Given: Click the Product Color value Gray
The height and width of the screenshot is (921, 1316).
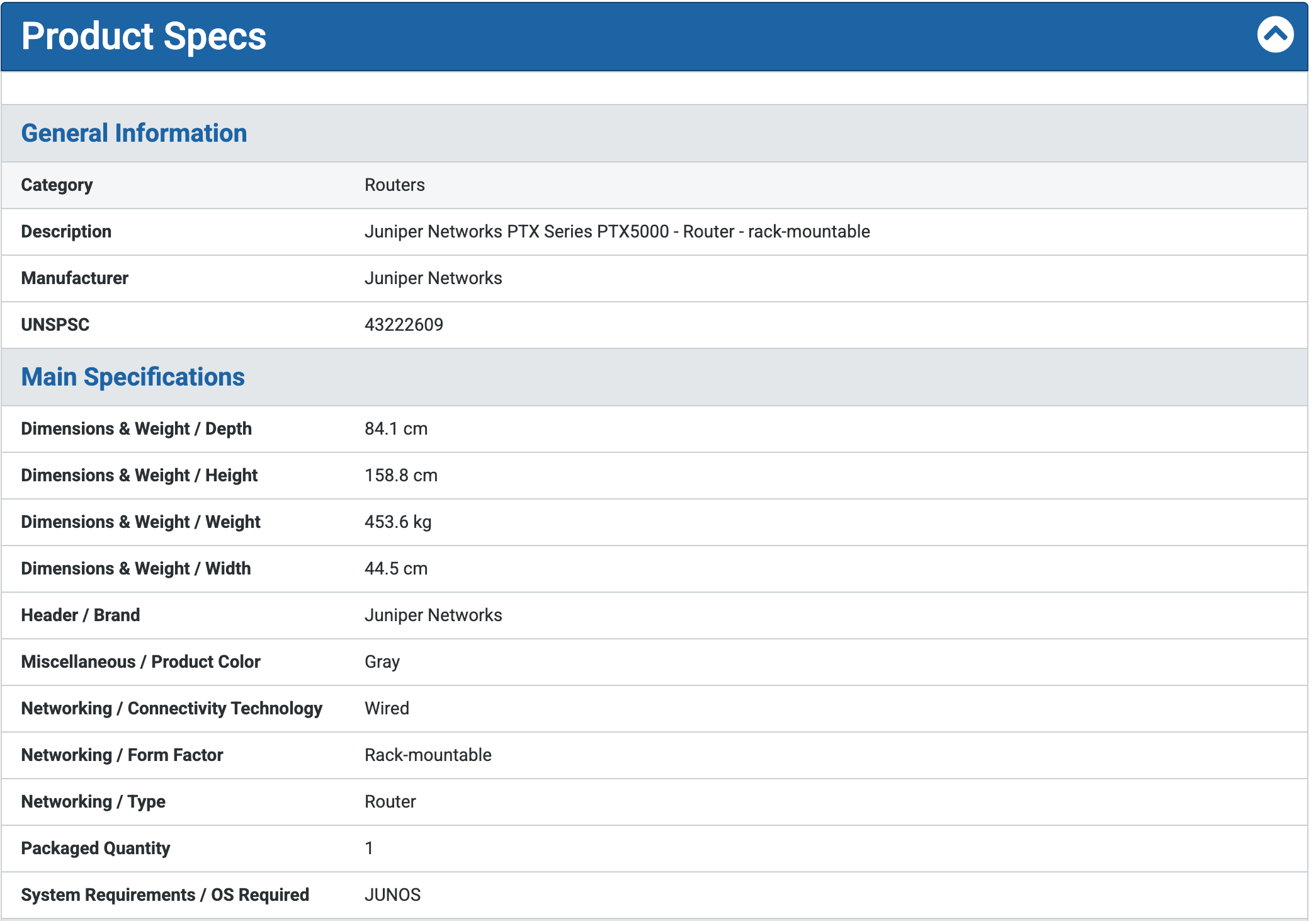Looking at the screenshot, I should click(x=382, y=662).
